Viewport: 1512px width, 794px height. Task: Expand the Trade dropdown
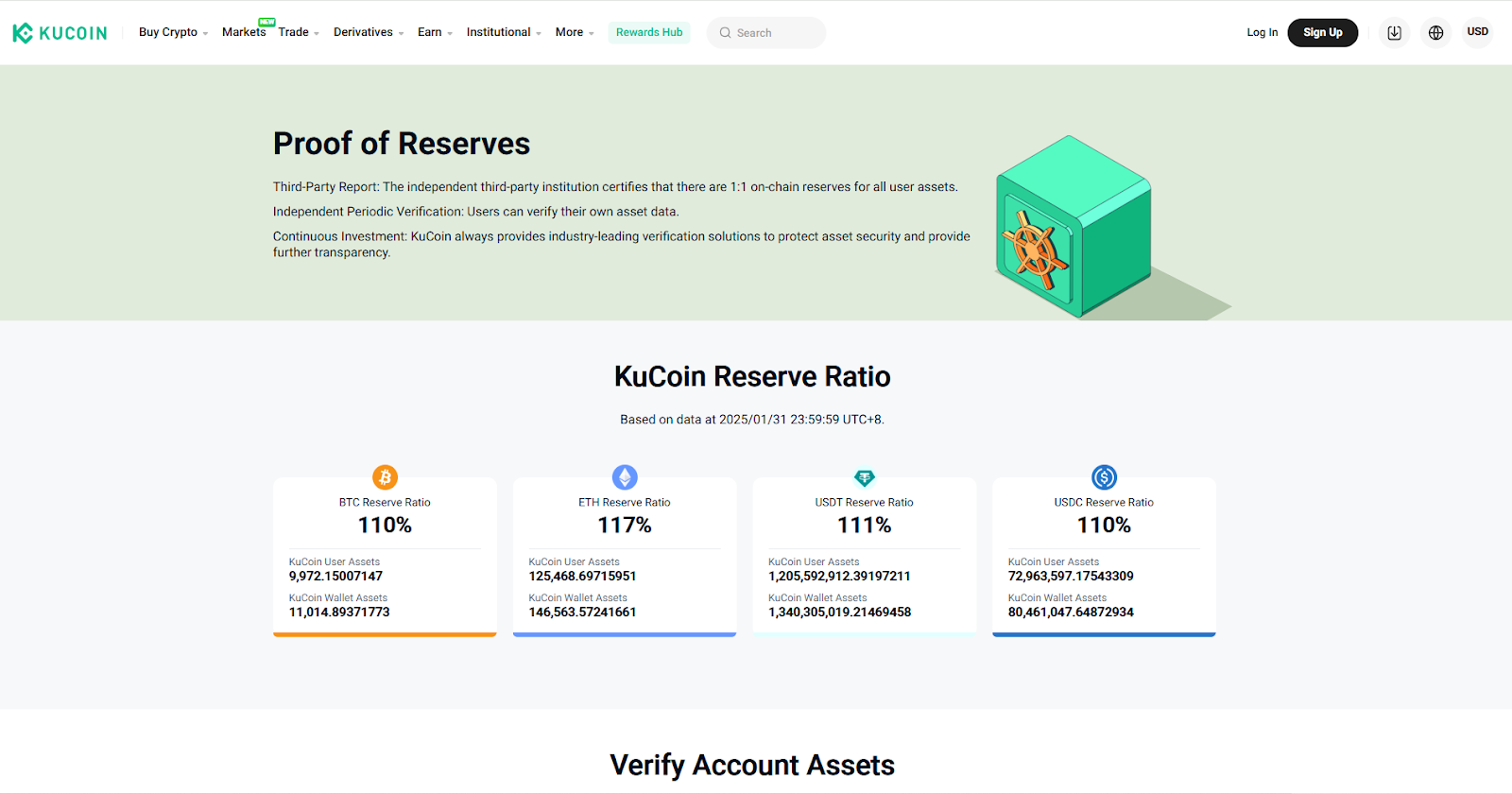click(299, 32)
